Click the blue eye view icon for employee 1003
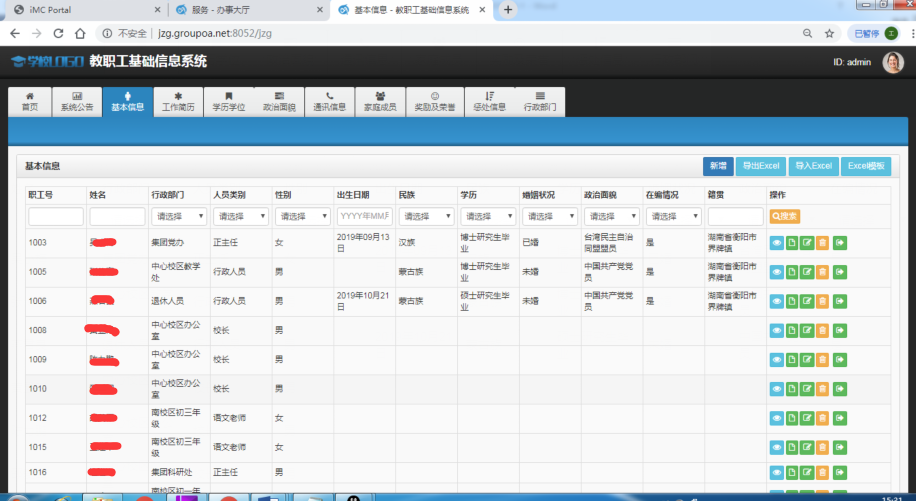Screen dimensions: 916x501 776,243
